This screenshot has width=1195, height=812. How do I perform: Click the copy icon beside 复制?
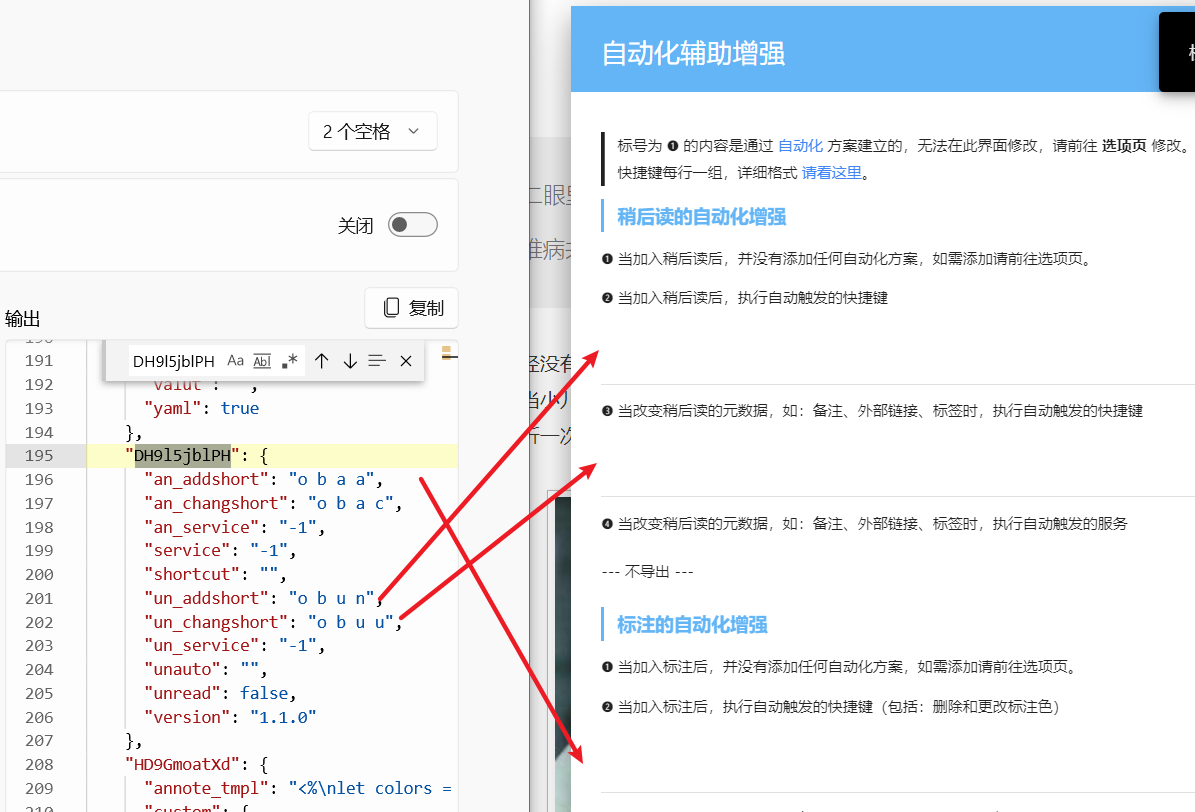coord(390,307)
